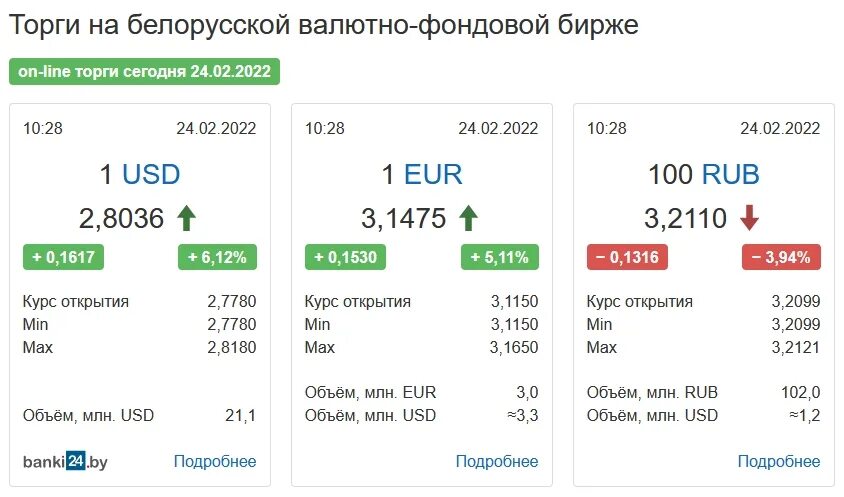Screen dimensions: 844x497
Task: Click the page heading about белорусской валютно-фондовой бирже
Action: (x=324, y=25)
